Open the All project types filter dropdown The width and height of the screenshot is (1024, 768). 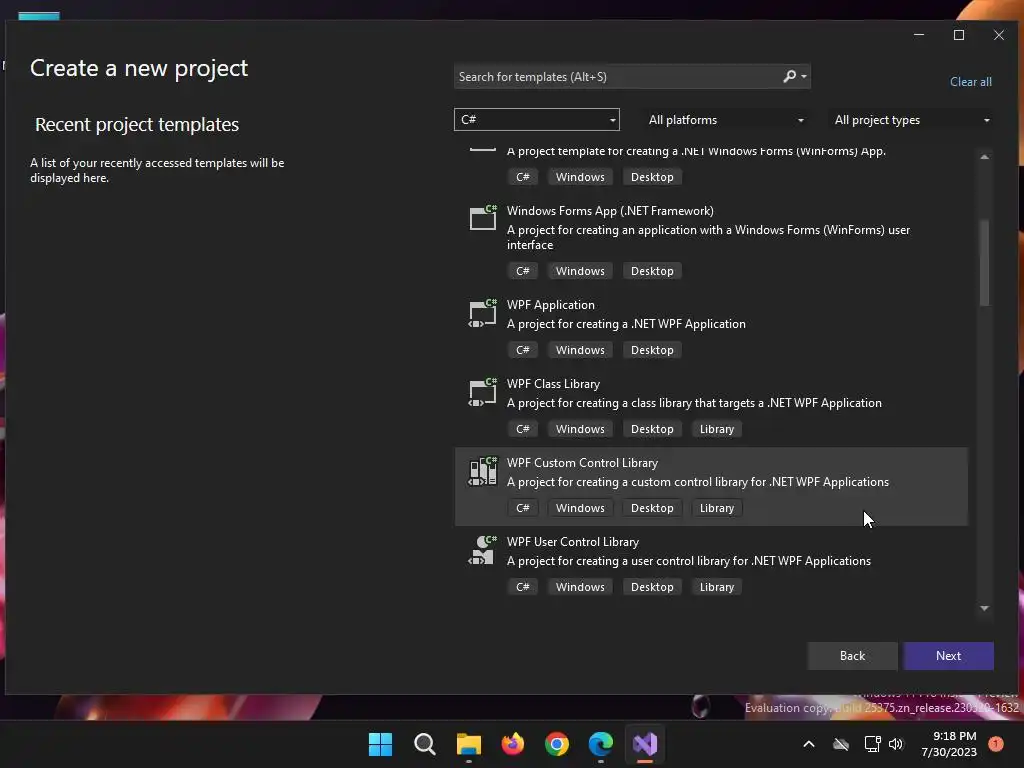coord(911,120)
